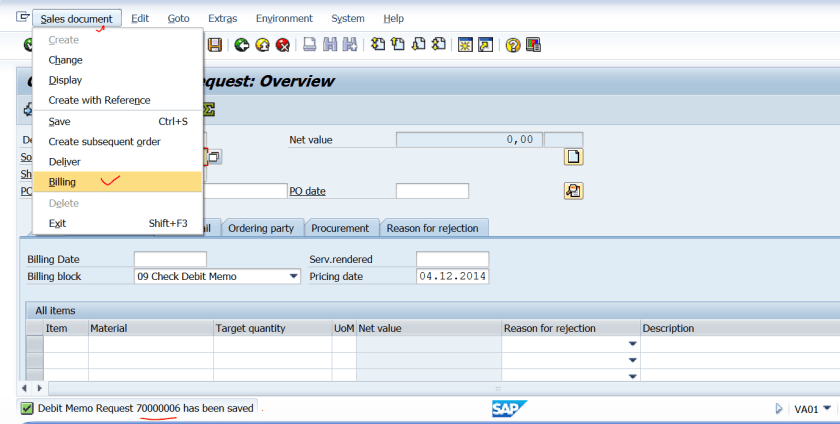Click the First page toolbar icon
This screenshot has height=424, width=840.
coord(377,45)
